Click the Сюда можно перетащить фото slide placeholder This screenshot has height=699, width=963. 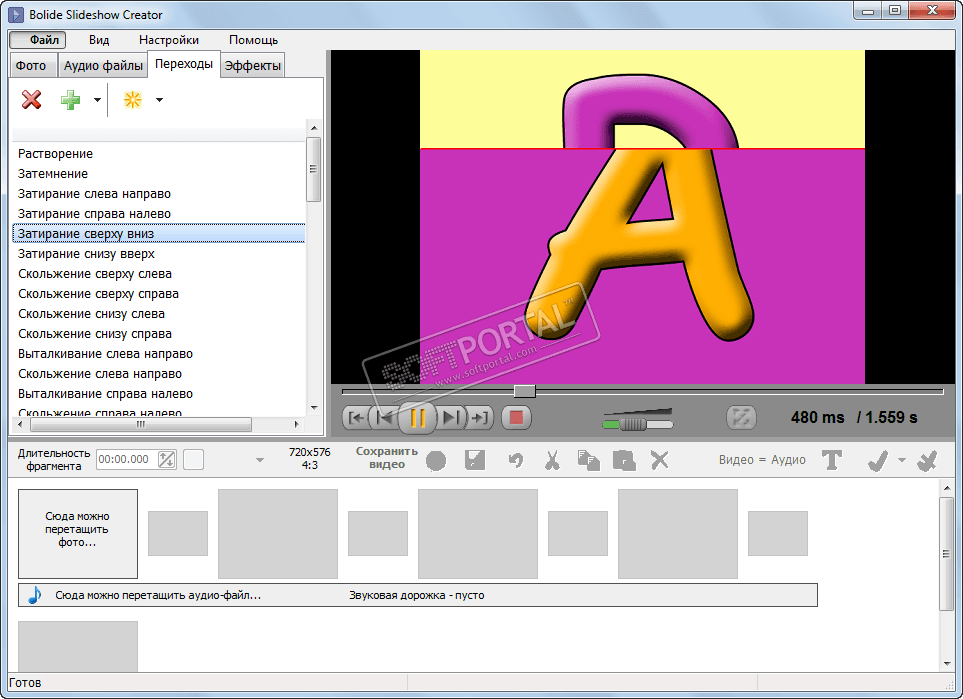coord(78,533)
